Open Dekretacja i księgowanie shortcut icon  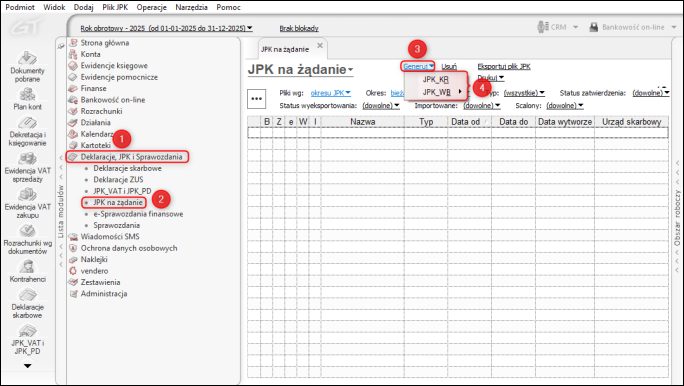27,123
